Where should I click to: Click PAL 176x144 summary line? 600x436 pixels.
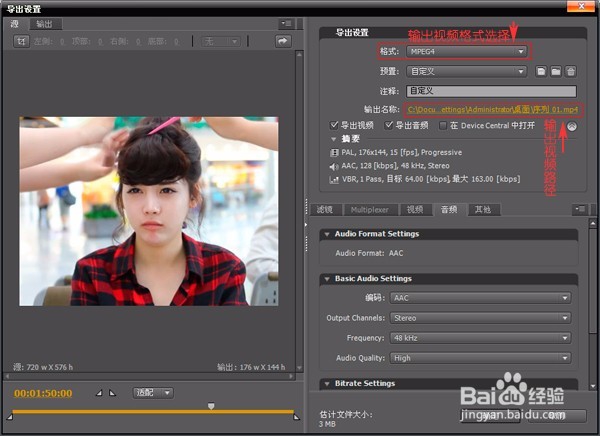click(x=401, y=152)
